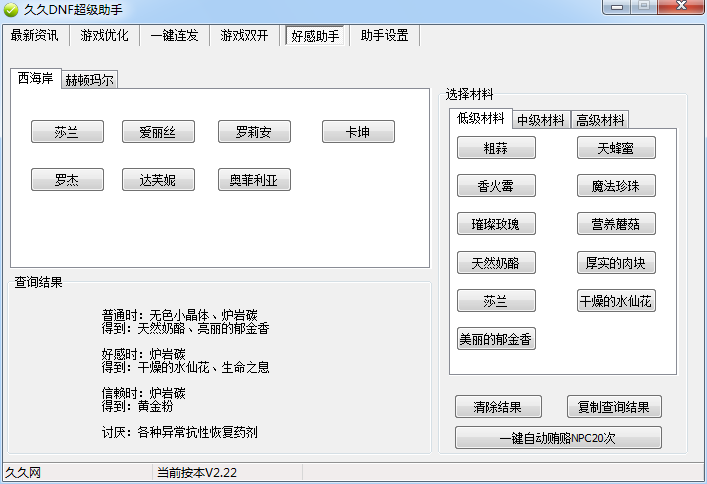Open the 最新资讯 tab
The width and height of the screenshot is (707, 484).
pyautogui.click(x=35, y=35)
